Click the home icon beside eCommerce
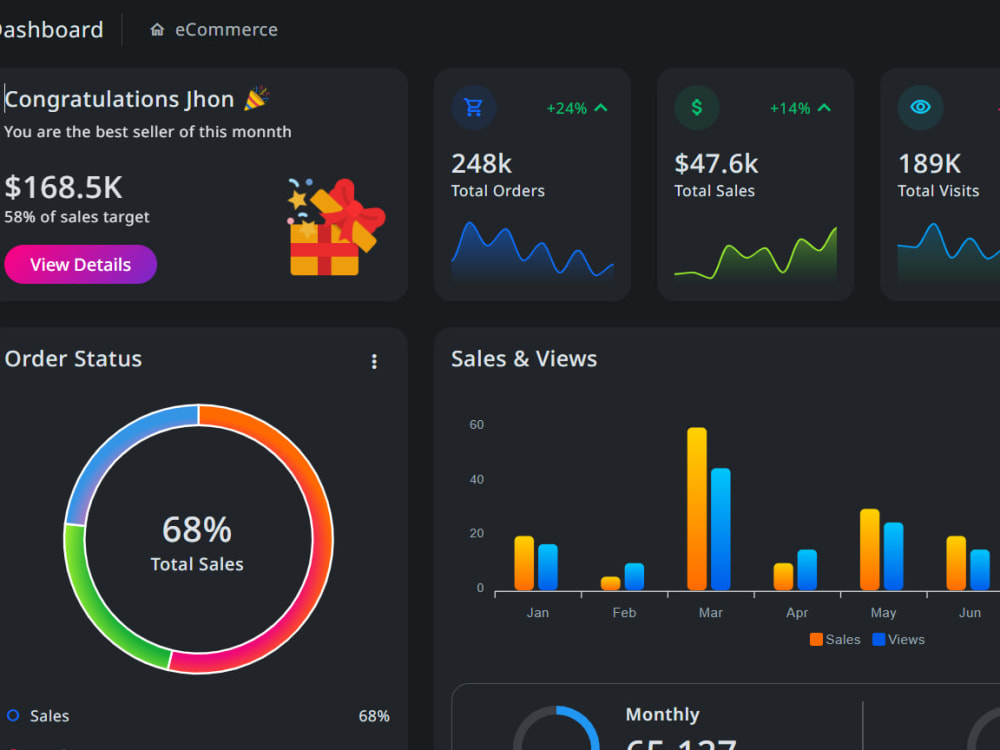The image size is (1000, 750). click(157, 30)
